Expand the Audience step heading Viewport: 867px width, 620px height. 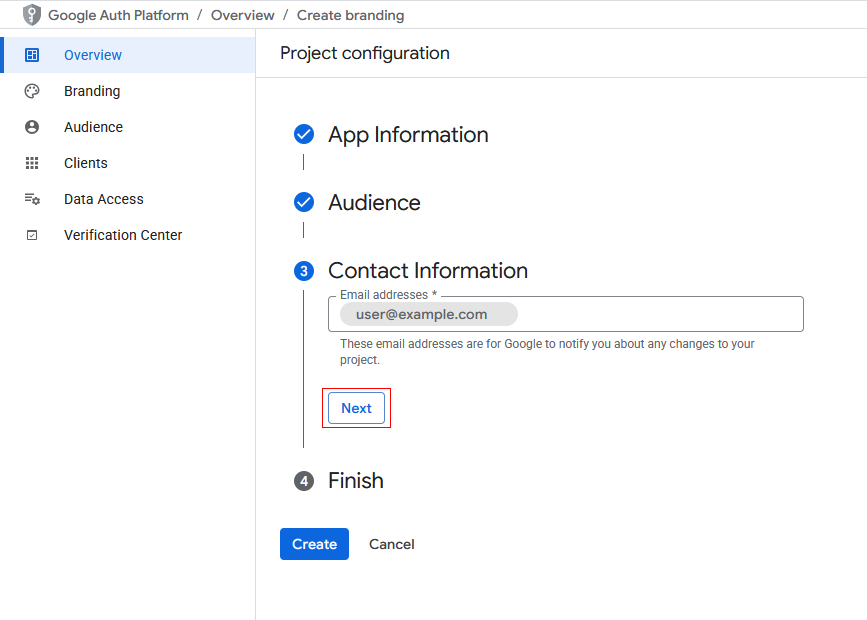(374, 203)
